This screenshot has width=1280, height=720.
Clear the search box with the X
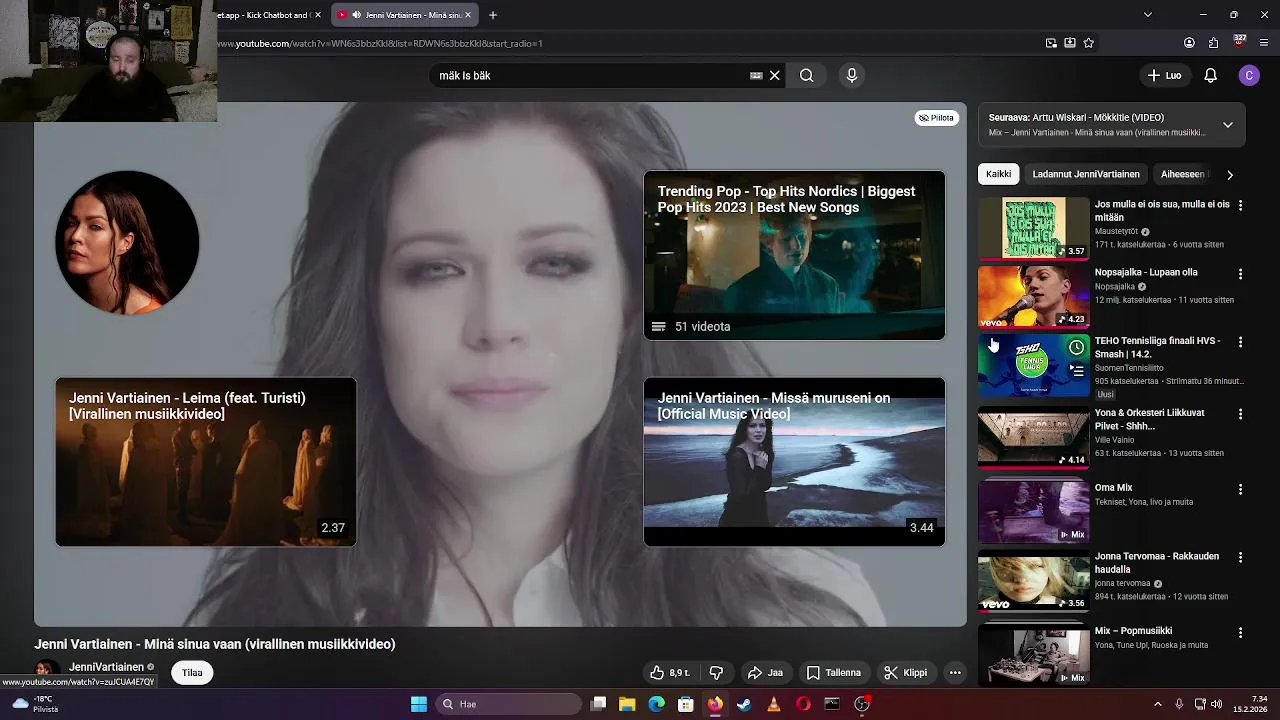(774, 75)
